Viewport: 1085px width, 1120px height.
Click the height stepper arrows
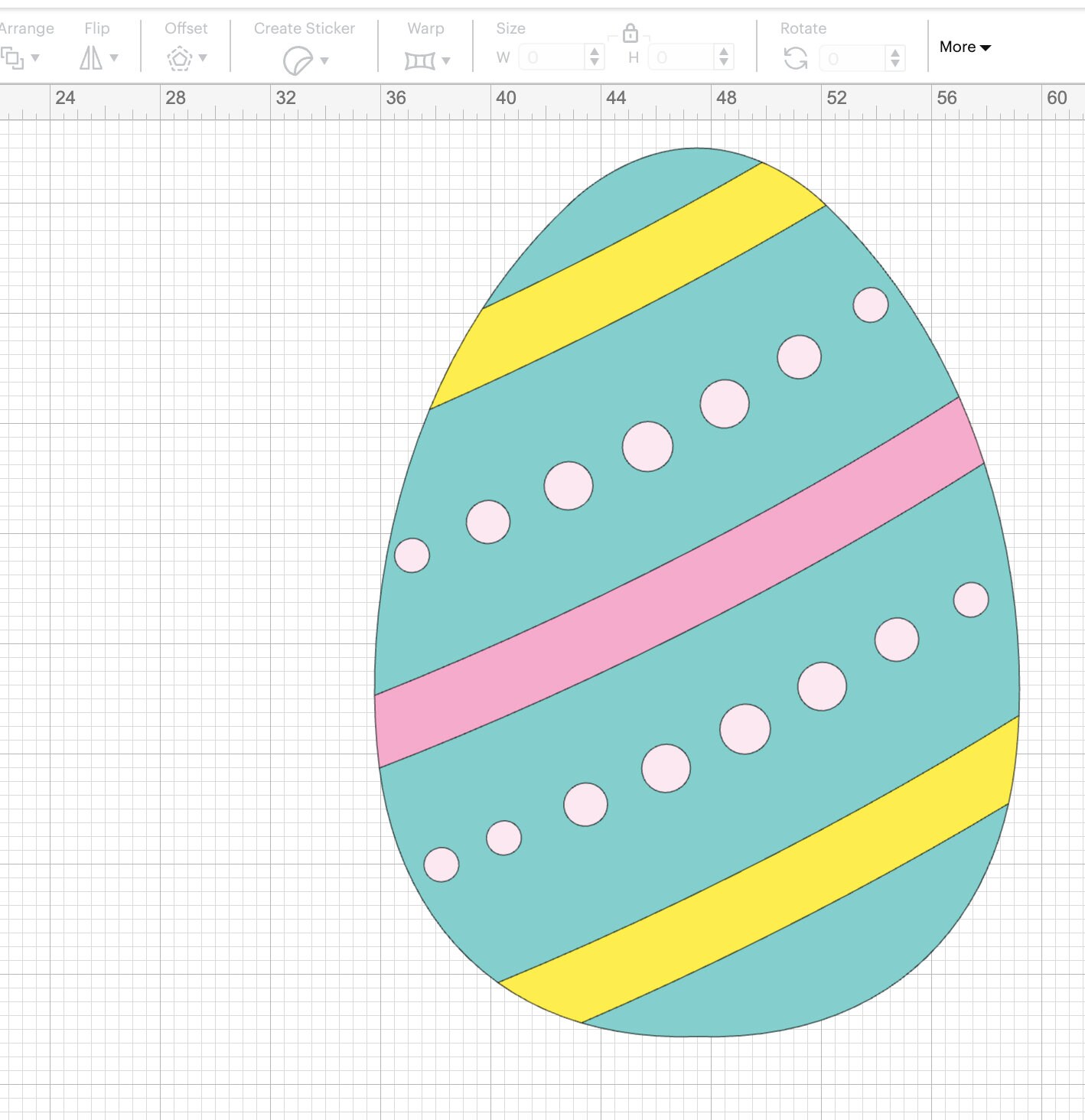click(724, 57)
